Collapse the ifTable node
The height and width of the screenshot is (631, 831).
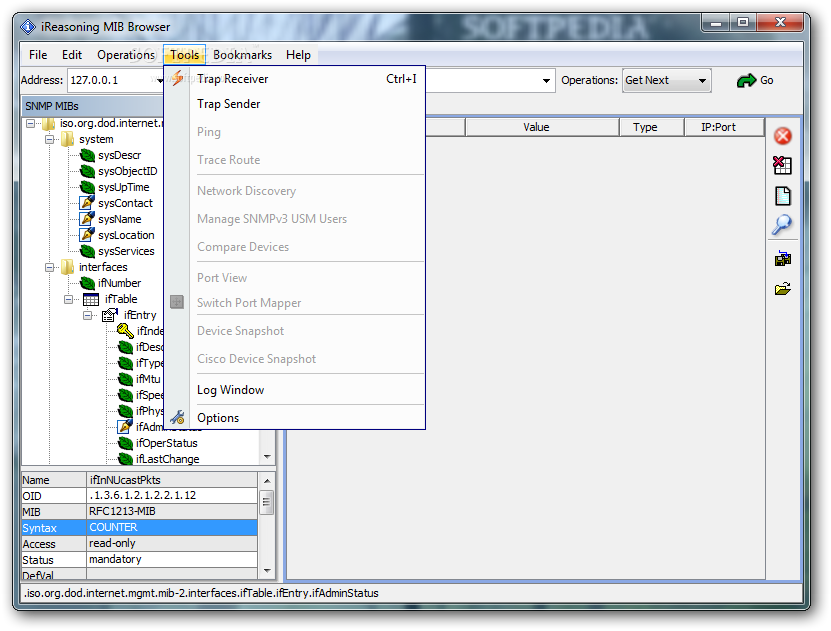[69, 299]
